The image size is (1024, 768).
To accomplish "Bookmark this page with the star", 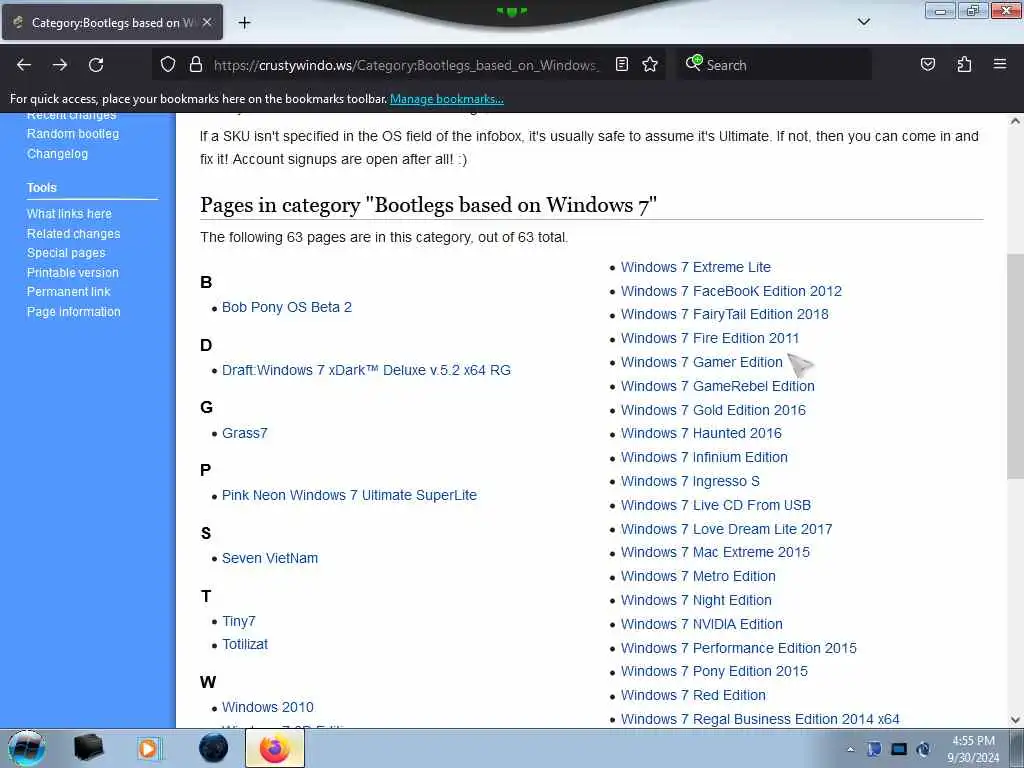I will (650, 65).
